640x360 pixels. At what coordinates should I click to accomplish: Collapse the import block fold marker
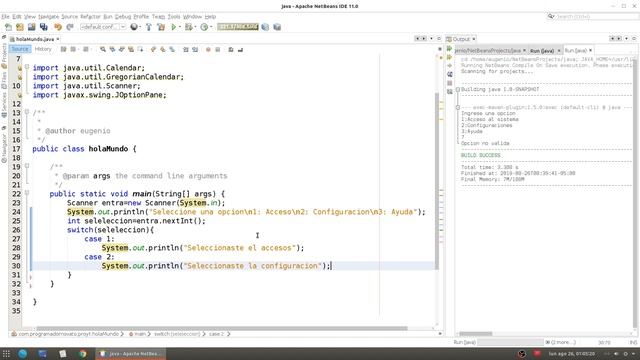pyautogui.click(x=27, y=67)
